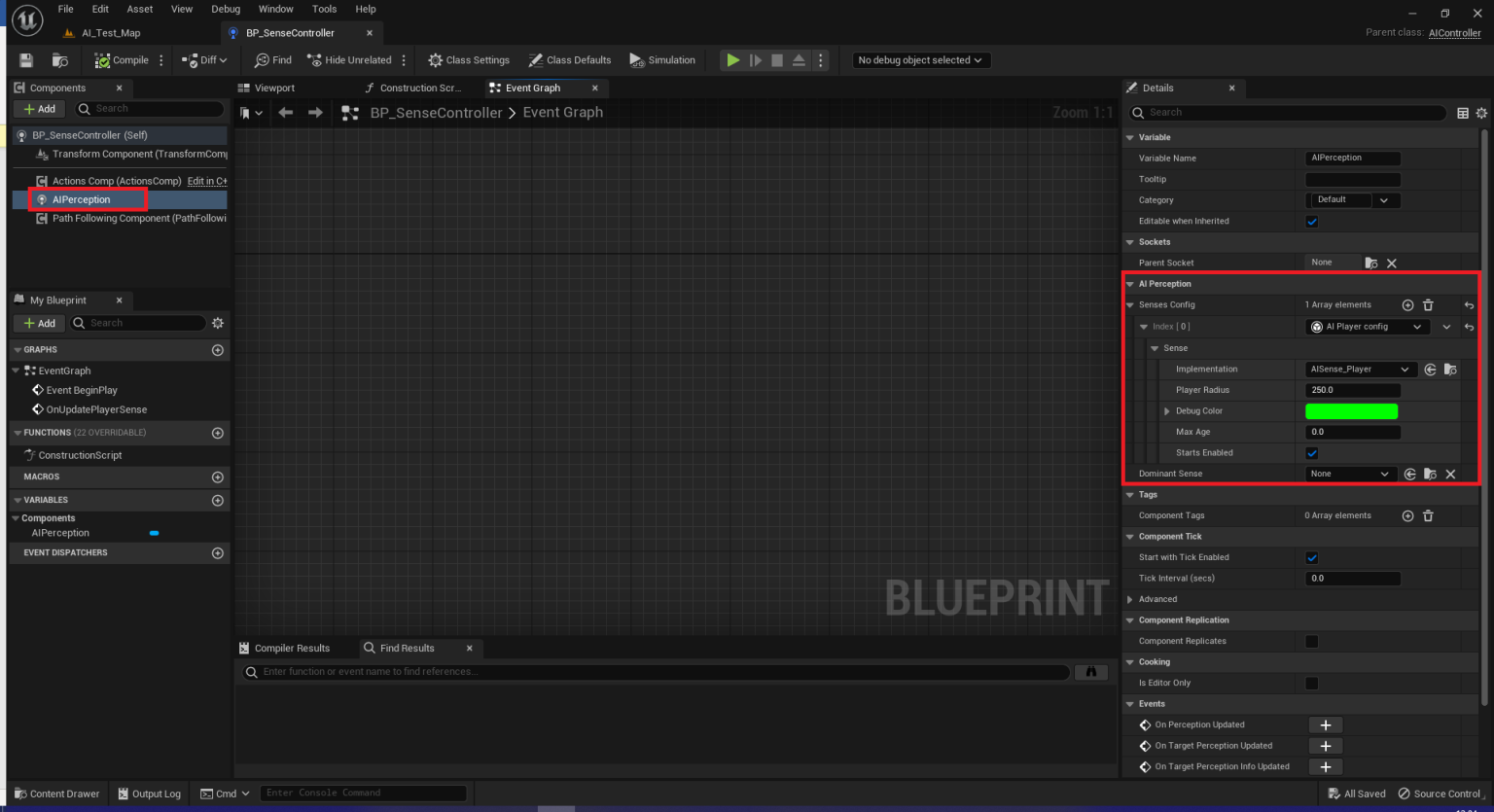Click the green Debug Color swatch
Screen dimensions: 1494x812
coord(1352,410)
